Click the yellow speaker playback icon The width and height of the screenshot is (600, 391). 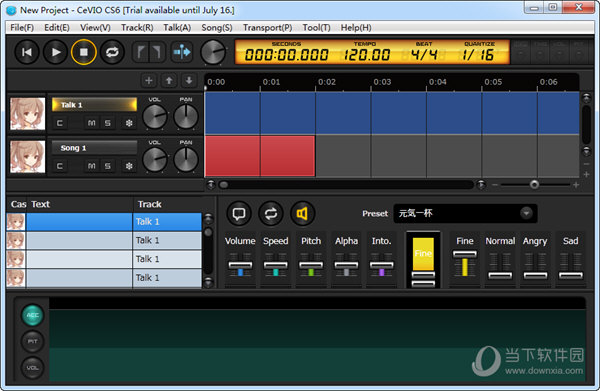coord(302,213)
